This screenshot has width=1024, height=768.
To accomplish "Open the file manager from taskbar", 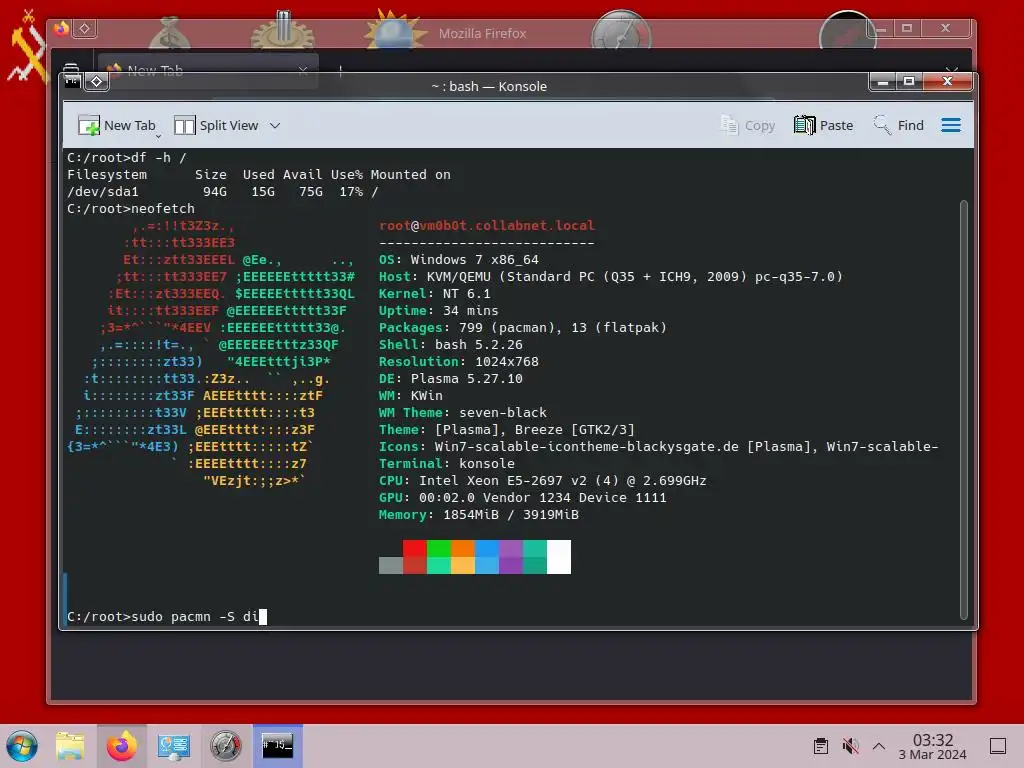I will [70, 746].
